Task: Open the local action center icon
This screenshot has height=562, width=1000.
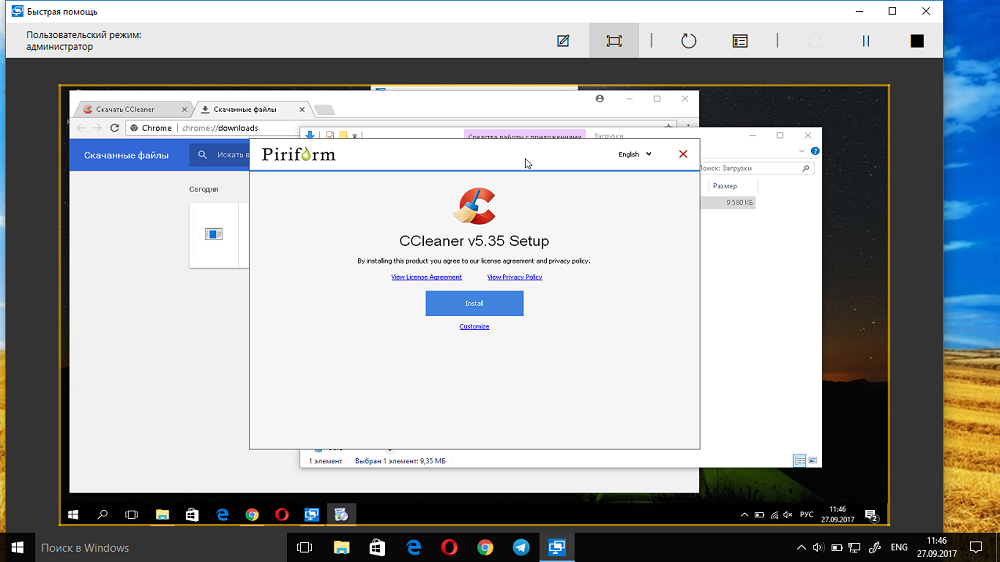Action: 976,547
